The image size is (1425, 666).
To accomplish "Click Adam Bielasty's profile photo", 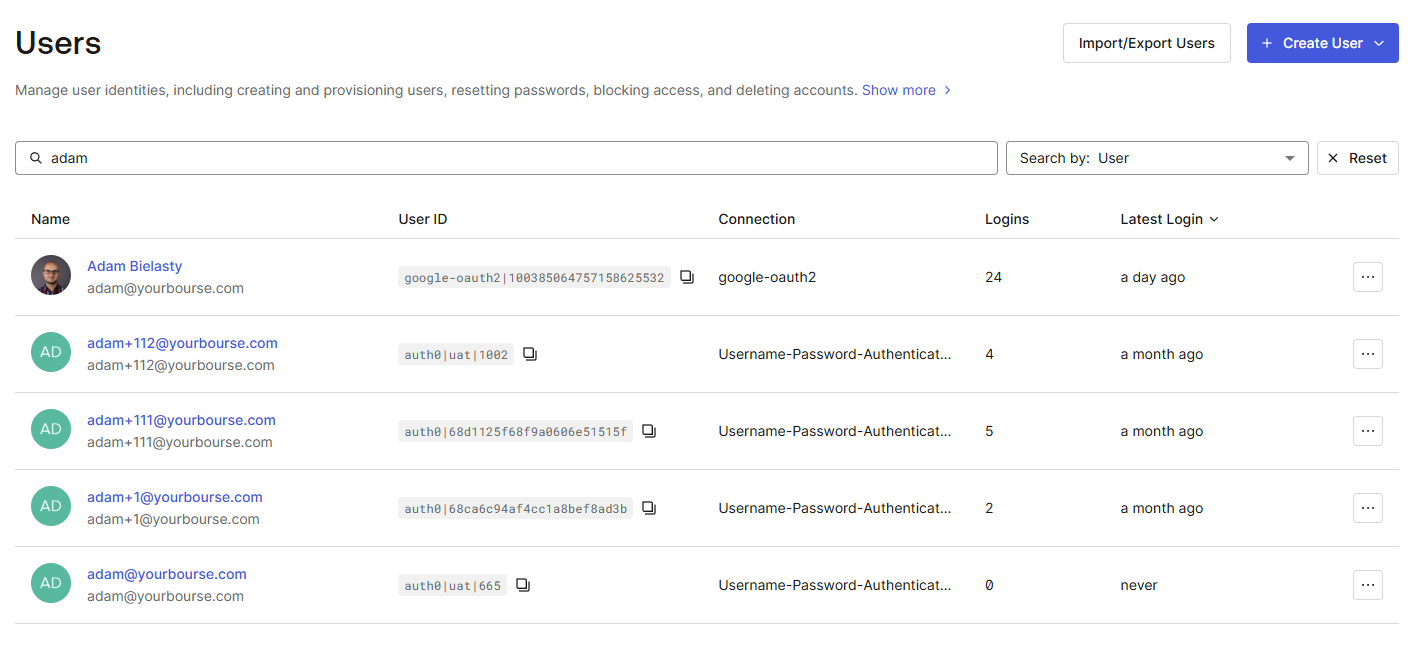I will tap(51, 276).
